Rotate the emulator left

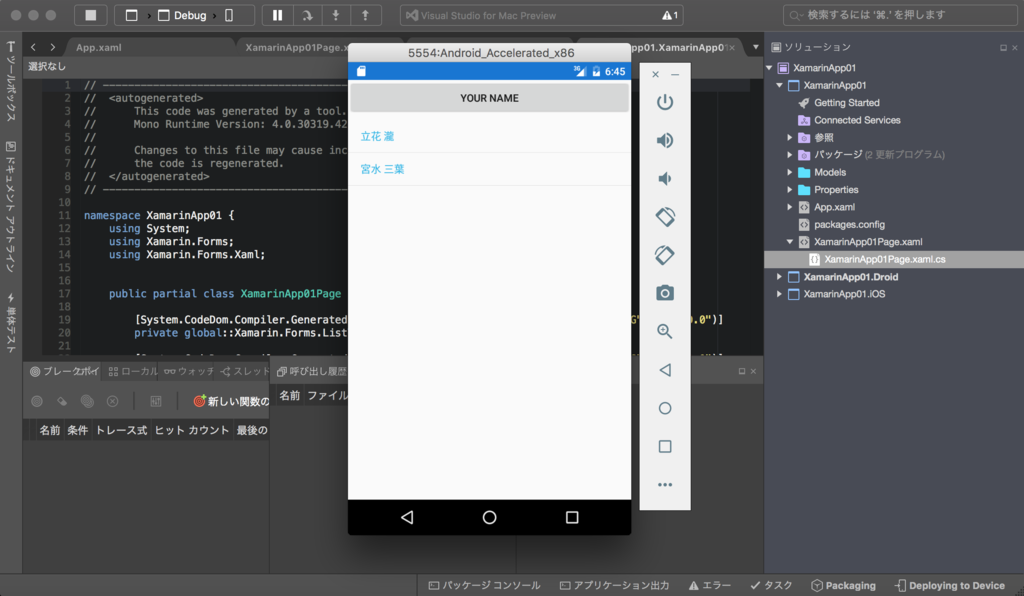(665, 217)
